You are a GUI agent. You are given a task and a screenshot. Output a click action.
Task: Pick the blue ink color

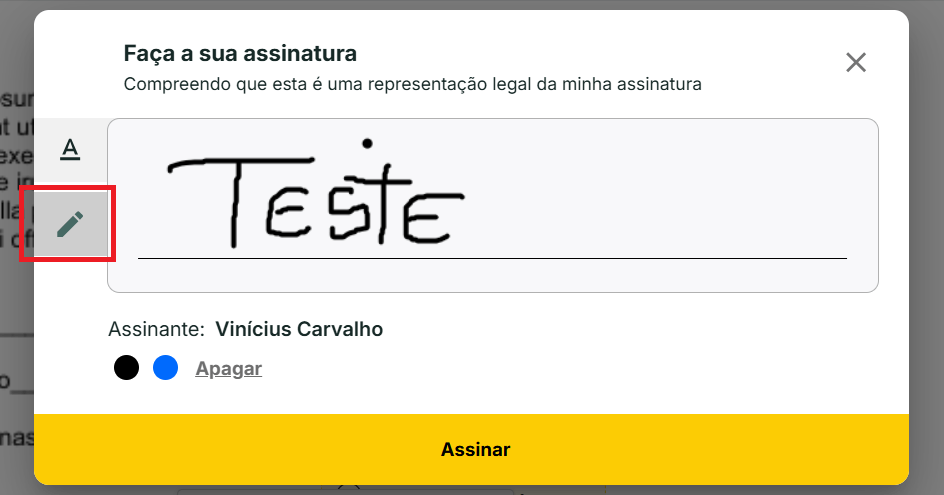click(x=165, y=368)
